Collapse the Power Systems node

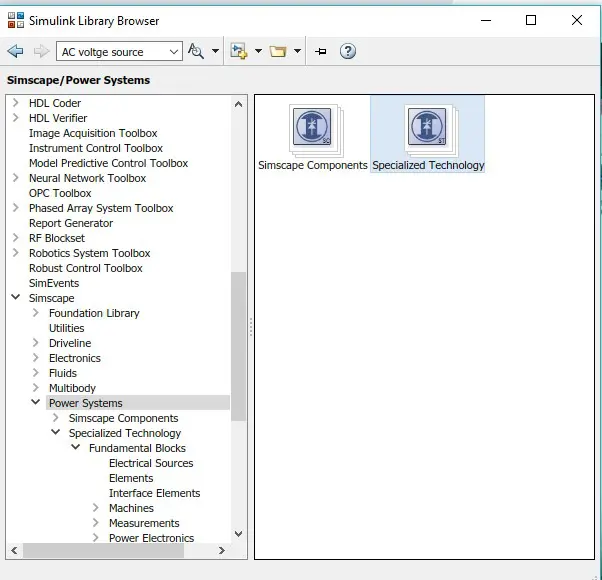[x=35, y=402]
